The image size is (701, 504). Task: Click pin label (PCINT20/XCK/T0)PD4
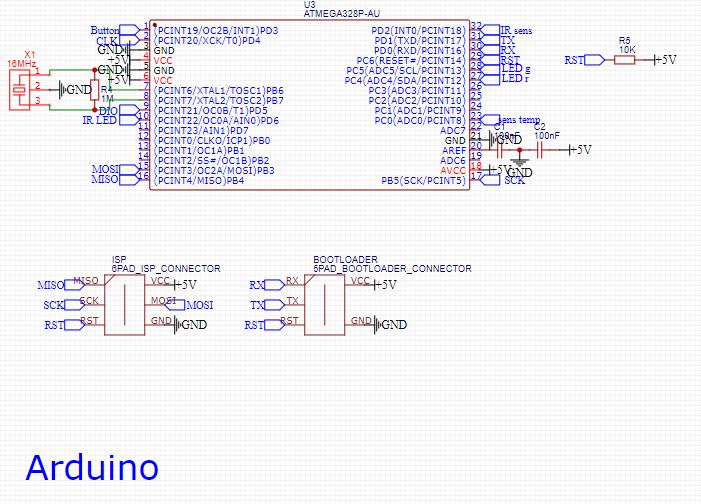[207, 41]
